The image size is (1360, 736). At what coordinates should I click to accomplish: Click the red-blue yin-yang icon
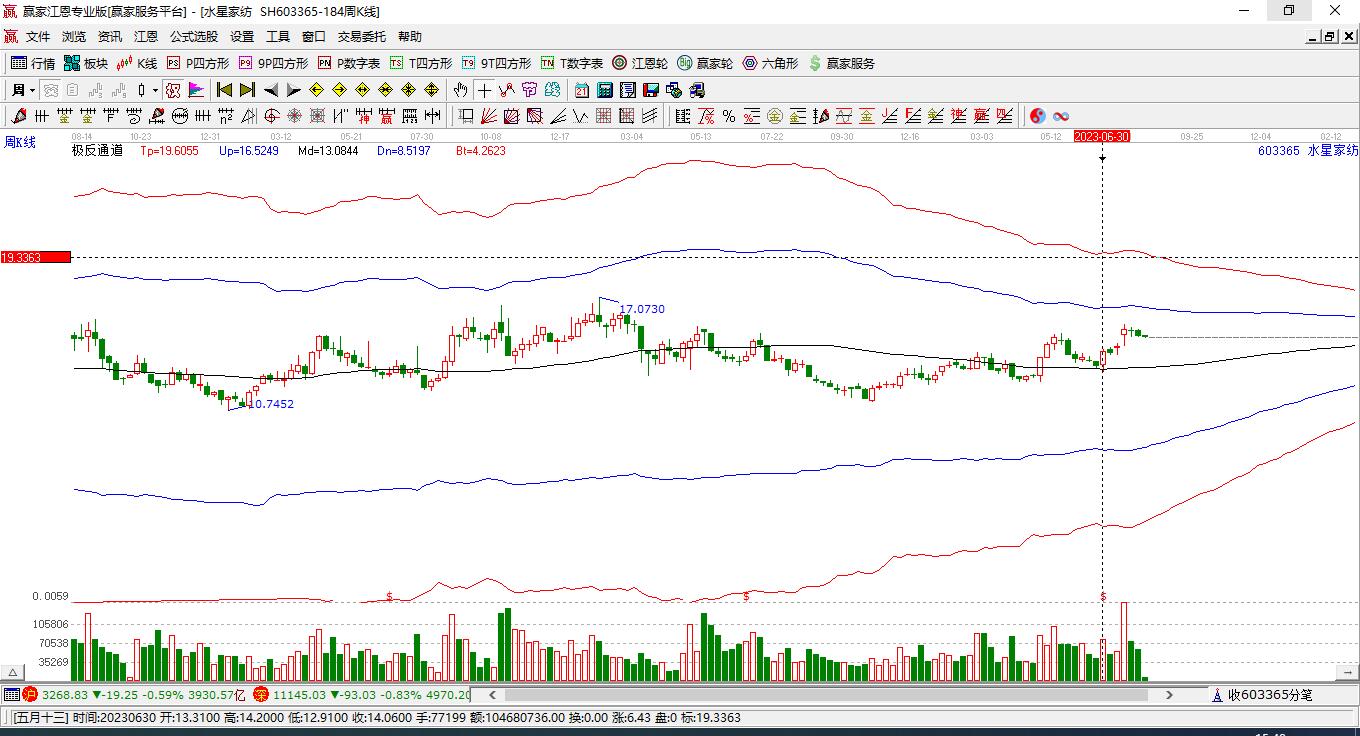pos(1038,116)
